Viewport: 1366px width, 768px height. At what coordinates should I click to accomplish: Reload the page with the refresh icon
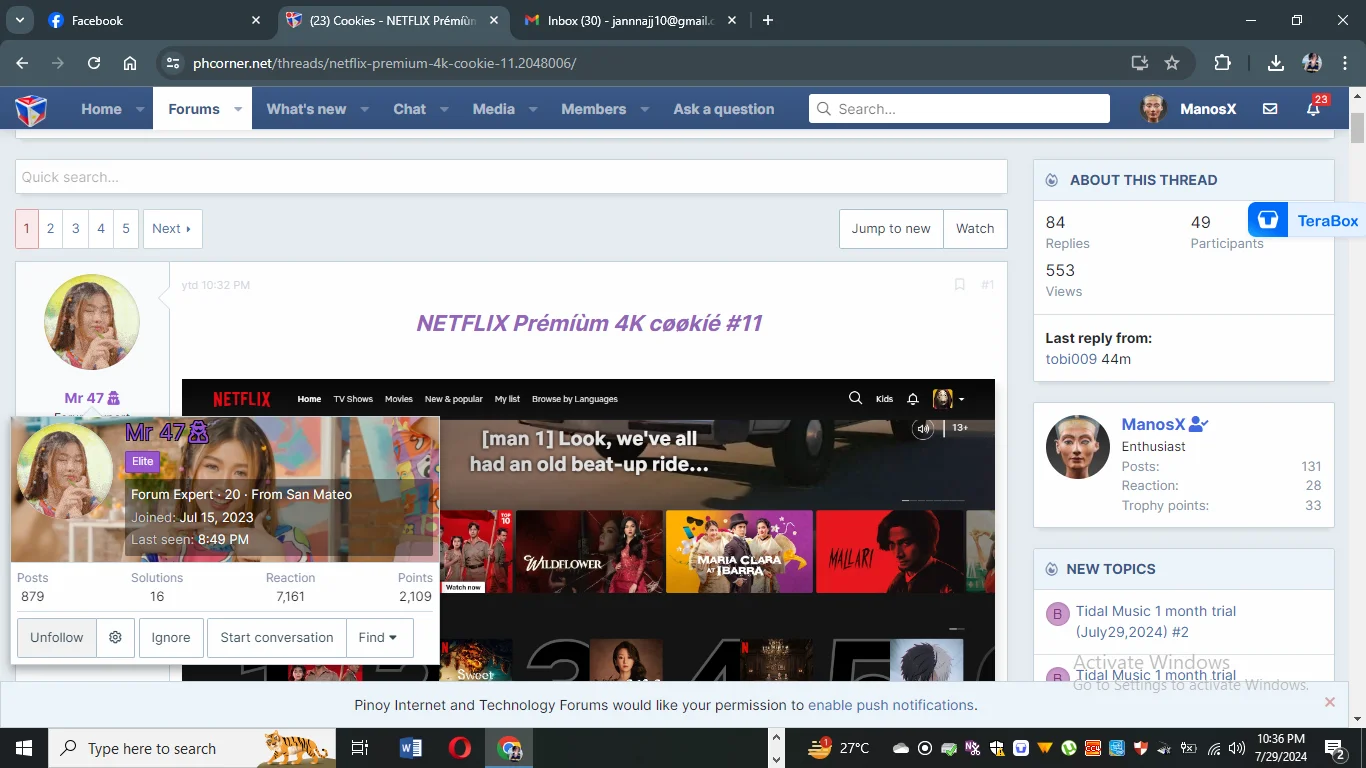click(94, 63)
